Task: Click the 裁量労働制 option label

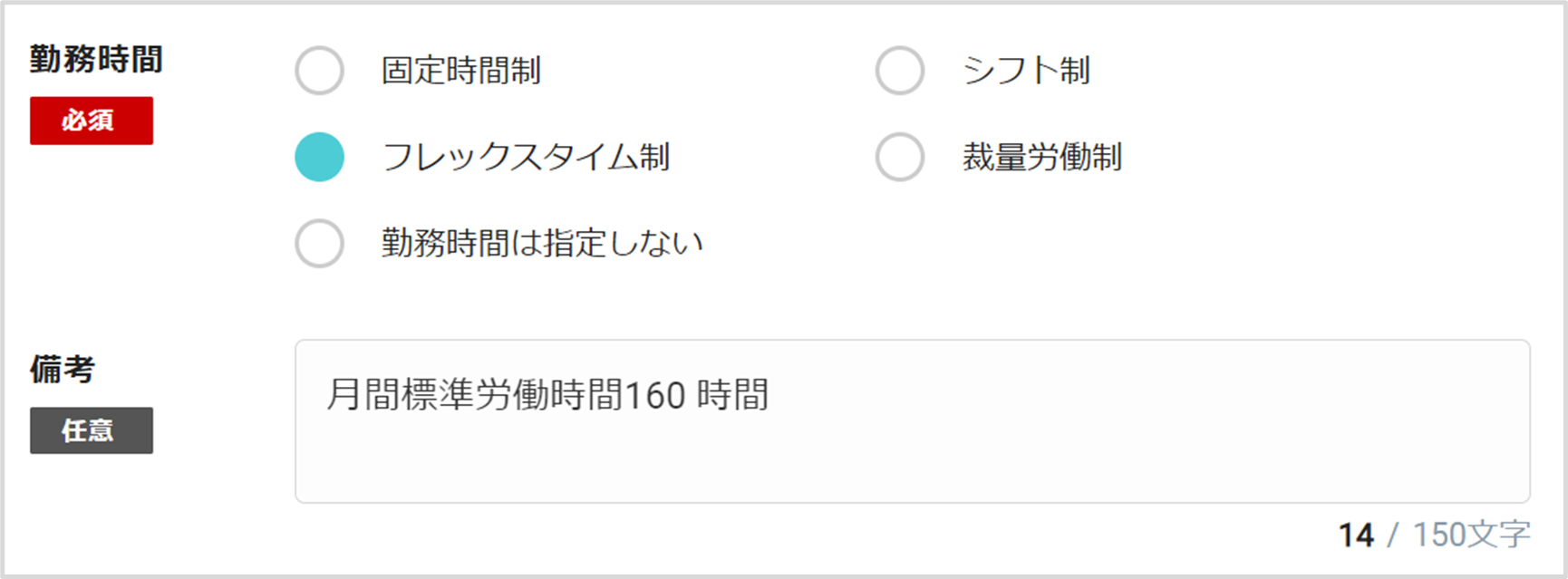Action: pos(1042,157)
